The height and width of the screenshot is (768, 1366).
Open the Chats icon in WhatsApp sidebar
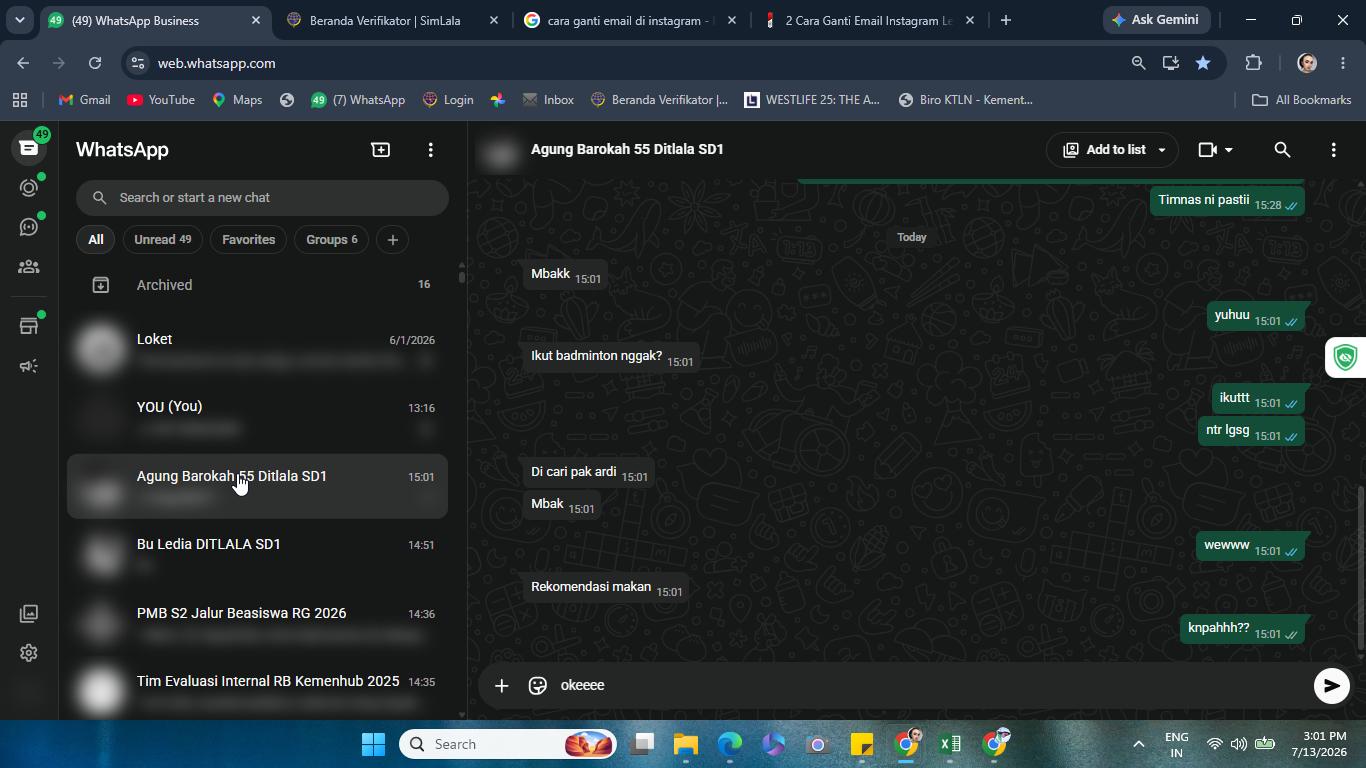coord(29,148)
